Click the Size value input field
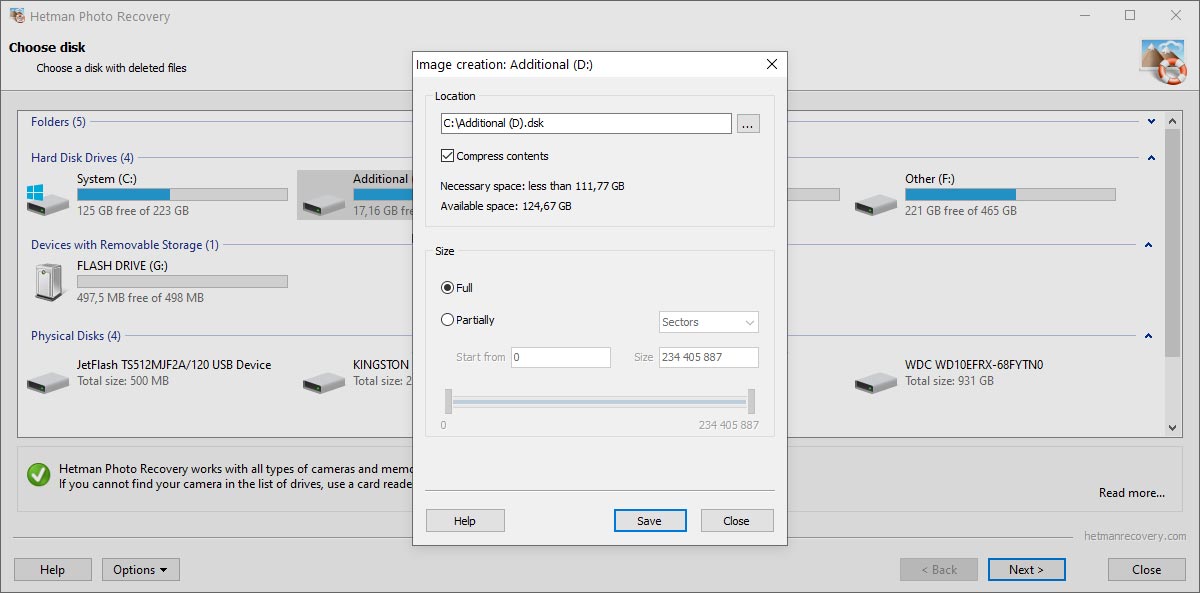This screenshot has height=593, width=1200. [x=709, y=358]
